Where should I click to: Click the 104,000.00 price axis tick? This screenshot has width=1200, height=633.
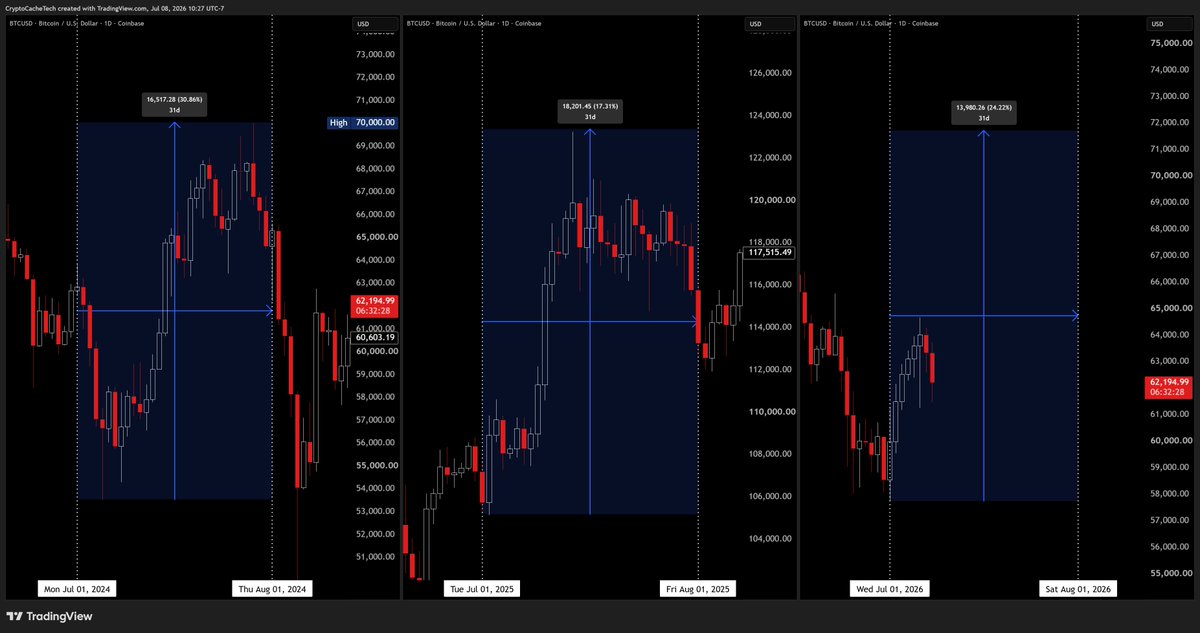click(x=770, y=539)
